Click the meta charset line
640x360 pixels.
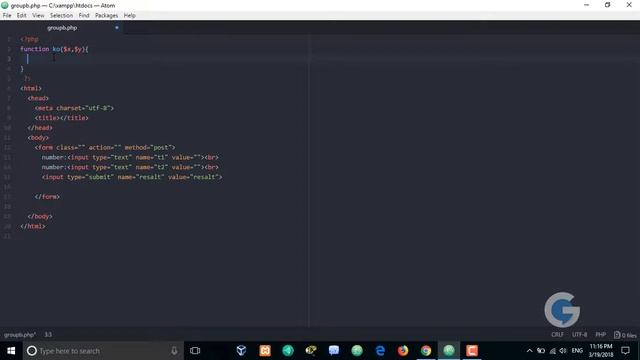click(74, 108)
